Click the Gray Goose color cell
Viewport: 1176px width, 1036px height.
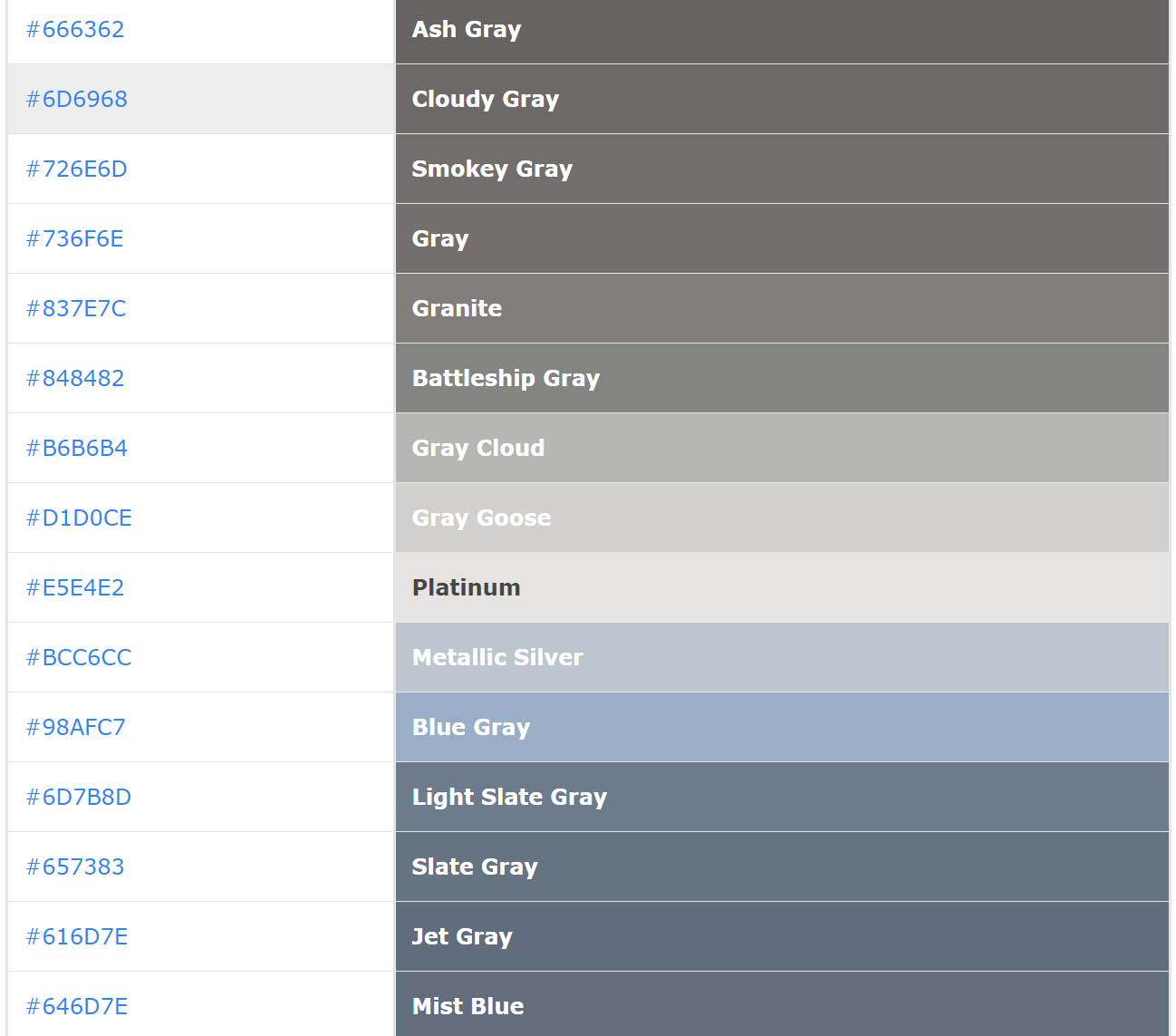[781, 518]
